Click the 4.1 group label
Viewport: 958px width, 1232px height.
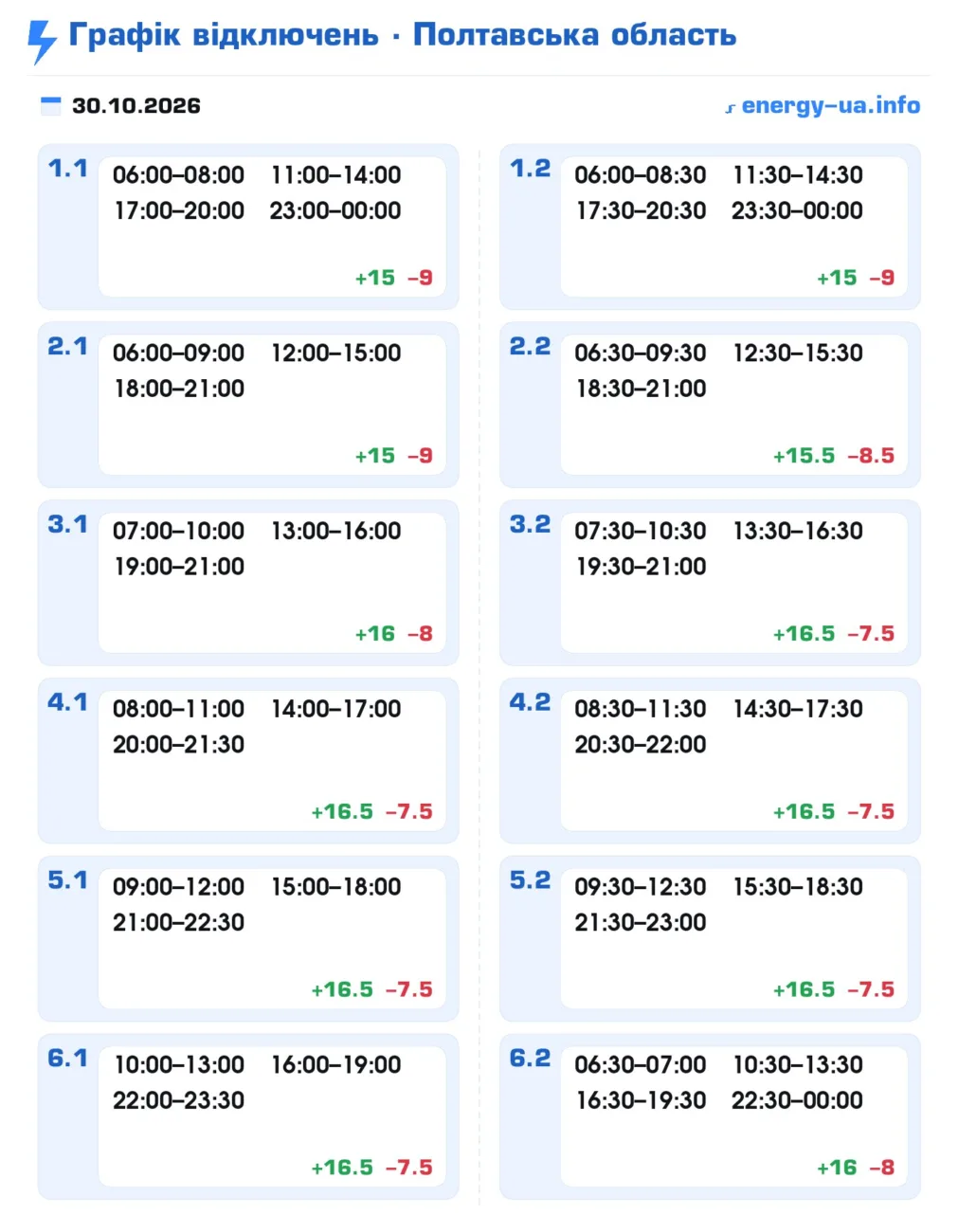[67, 702]
